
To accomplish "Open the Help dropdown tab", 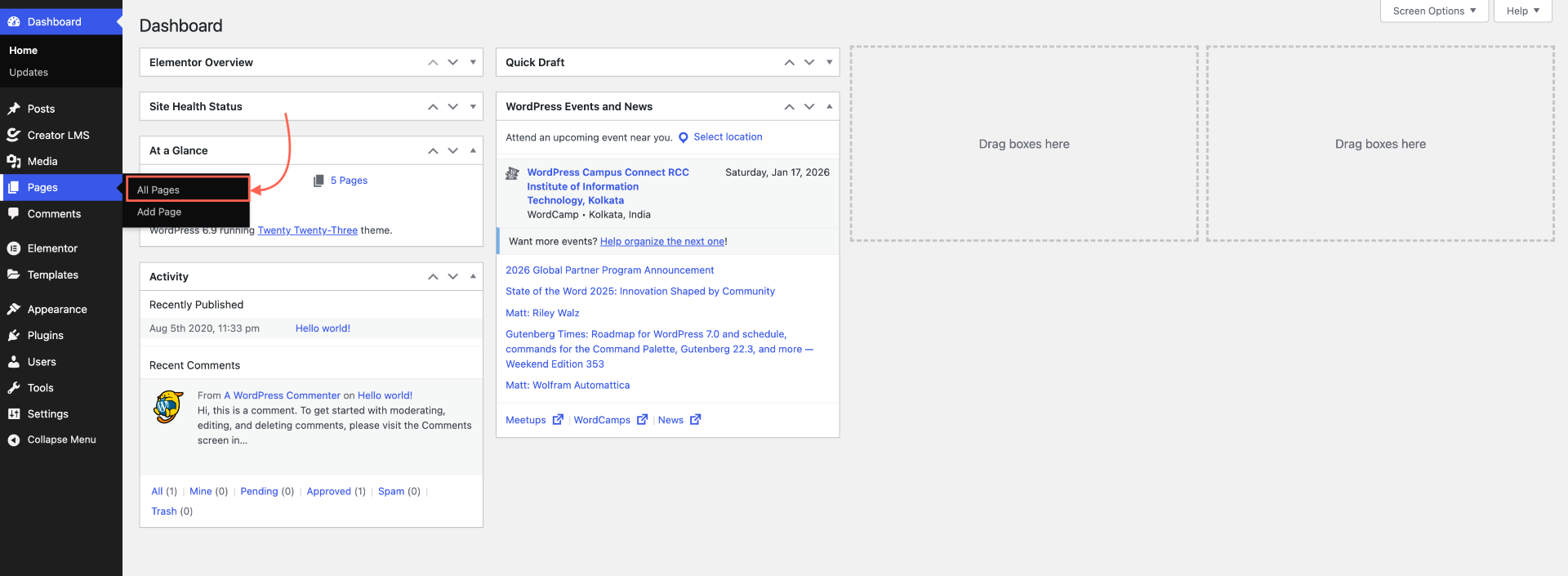I will (x=1523, y=11).
